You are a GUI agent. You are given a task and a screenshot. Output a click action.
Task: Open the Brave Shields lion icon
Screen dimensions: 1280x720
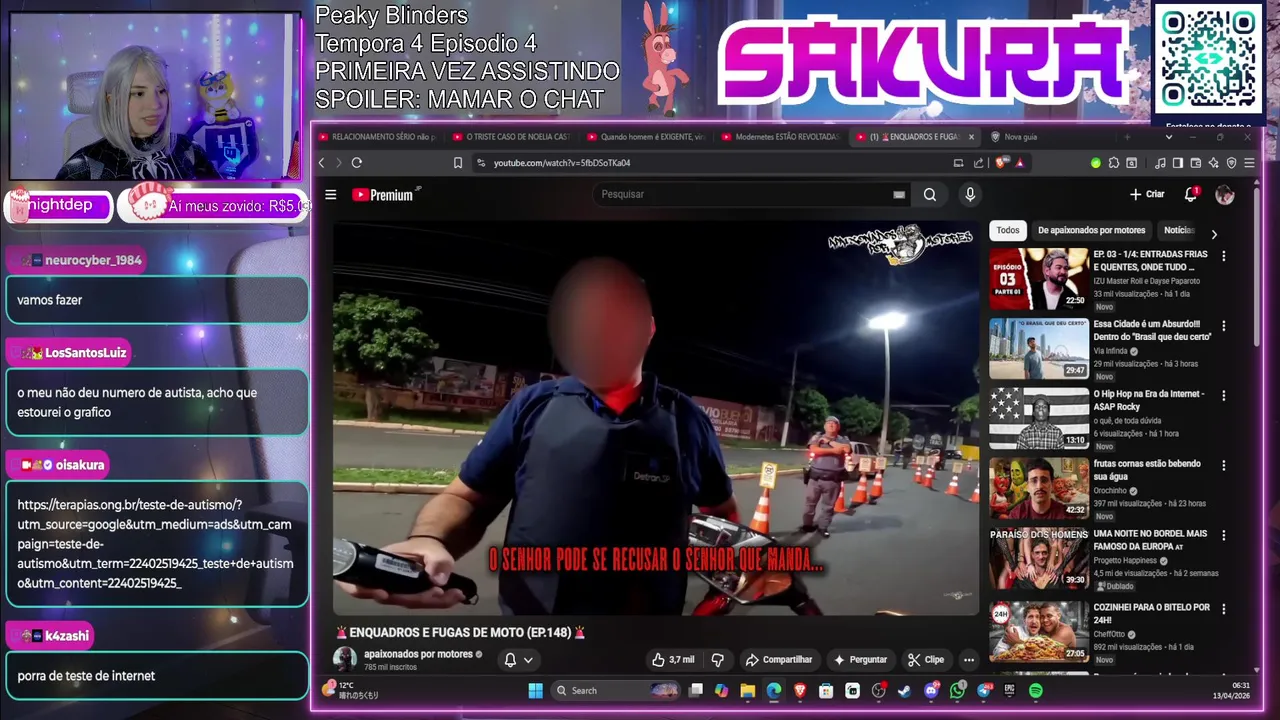1000,163
